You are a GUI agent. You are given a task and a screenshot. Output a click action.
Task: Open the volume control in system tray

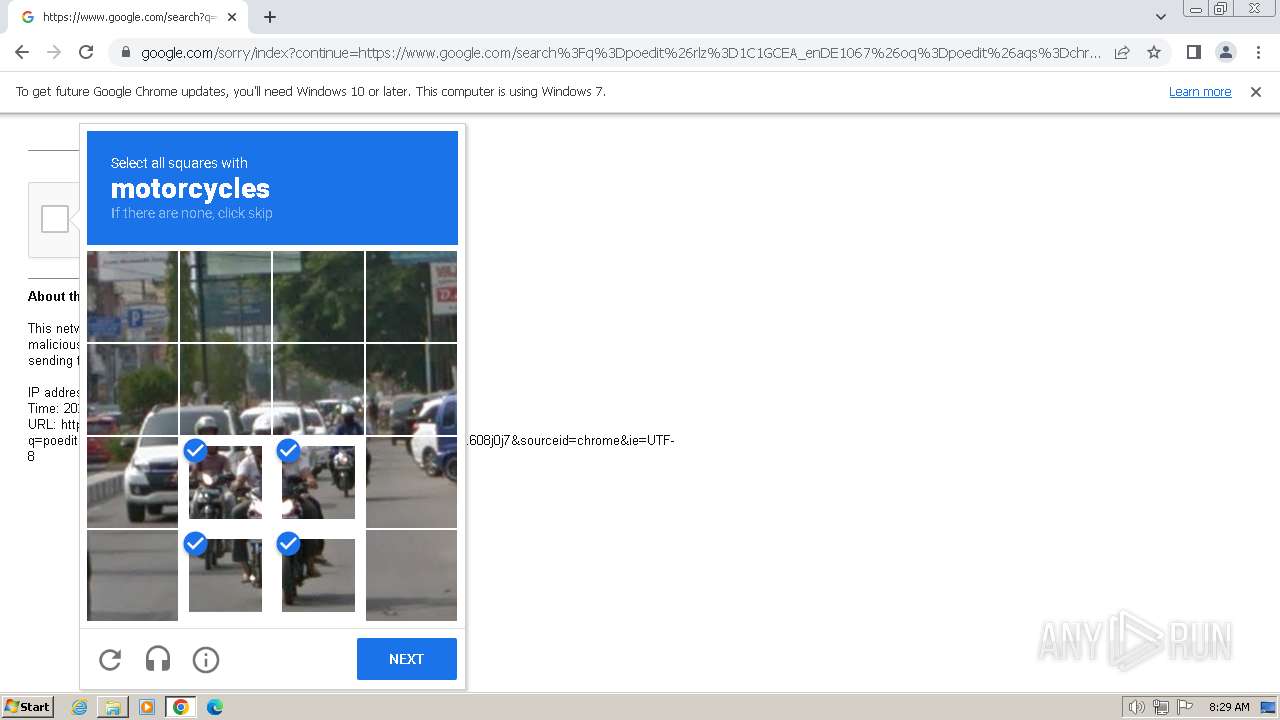(x=1137, y=707)
